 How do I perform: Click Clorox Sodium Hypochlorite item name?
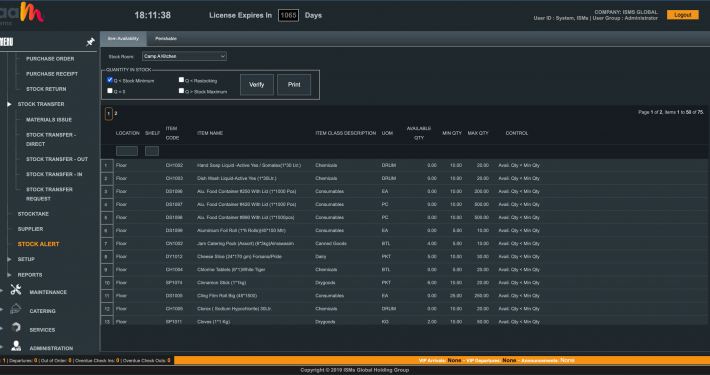pyautogui.click(x=234, y=309)
